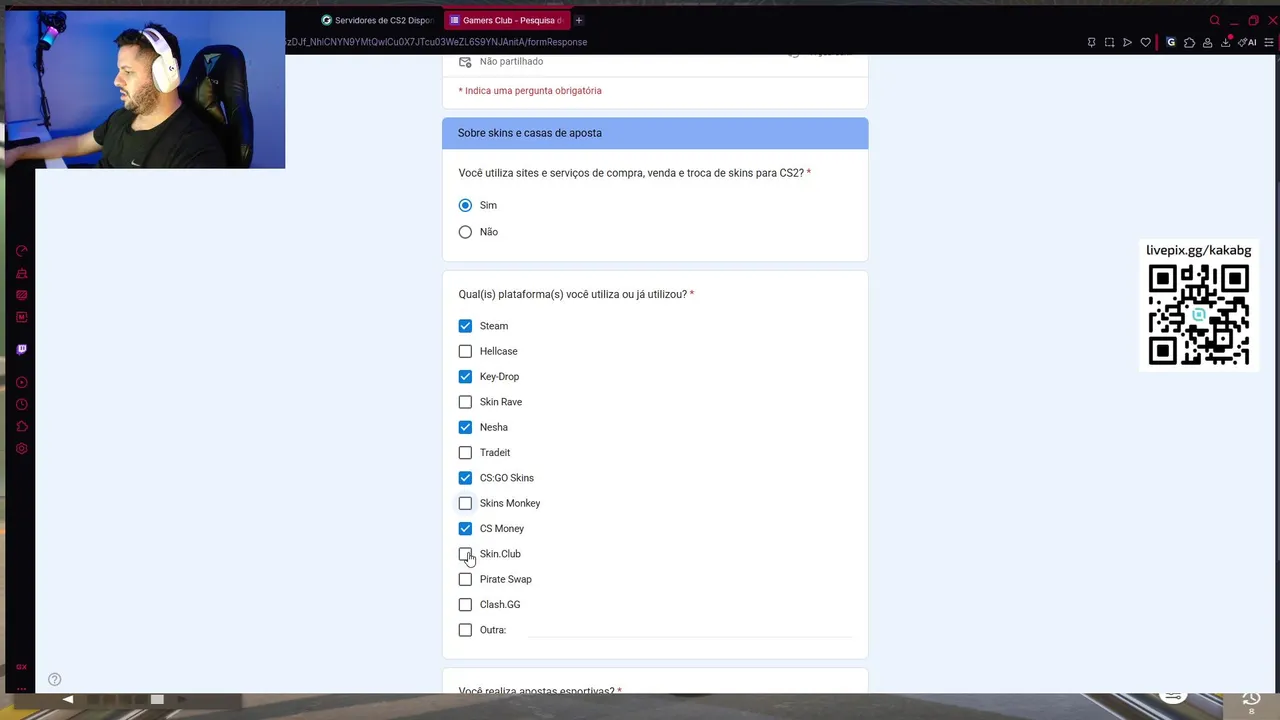Select the Sim radio option
The height and width of the screenshot is (720, 1280).
click(465, 205)
